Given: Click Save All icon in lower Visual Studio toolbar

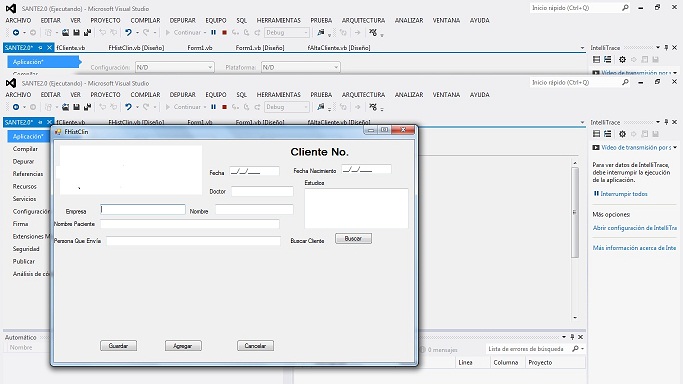Looking at the screenshot, I should [88, 107].
